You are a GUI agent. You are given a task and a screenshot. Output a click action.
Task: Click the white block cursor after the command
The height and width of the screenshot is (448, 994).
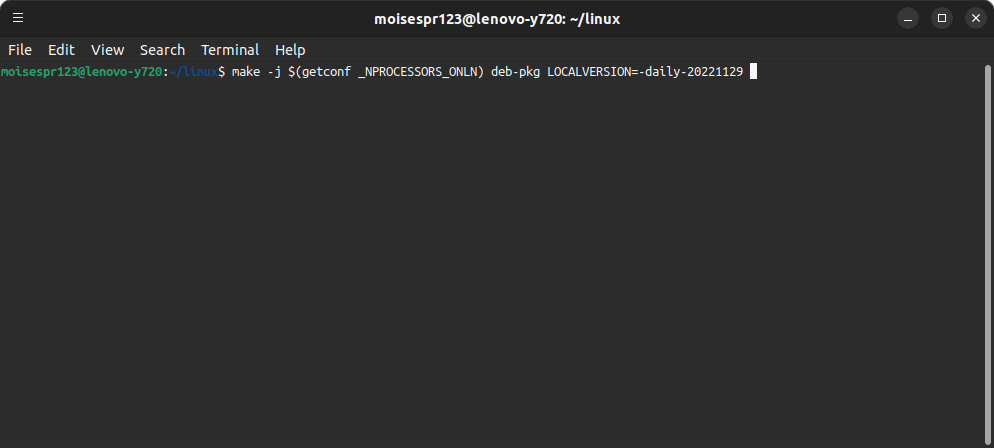click(754, 72)
